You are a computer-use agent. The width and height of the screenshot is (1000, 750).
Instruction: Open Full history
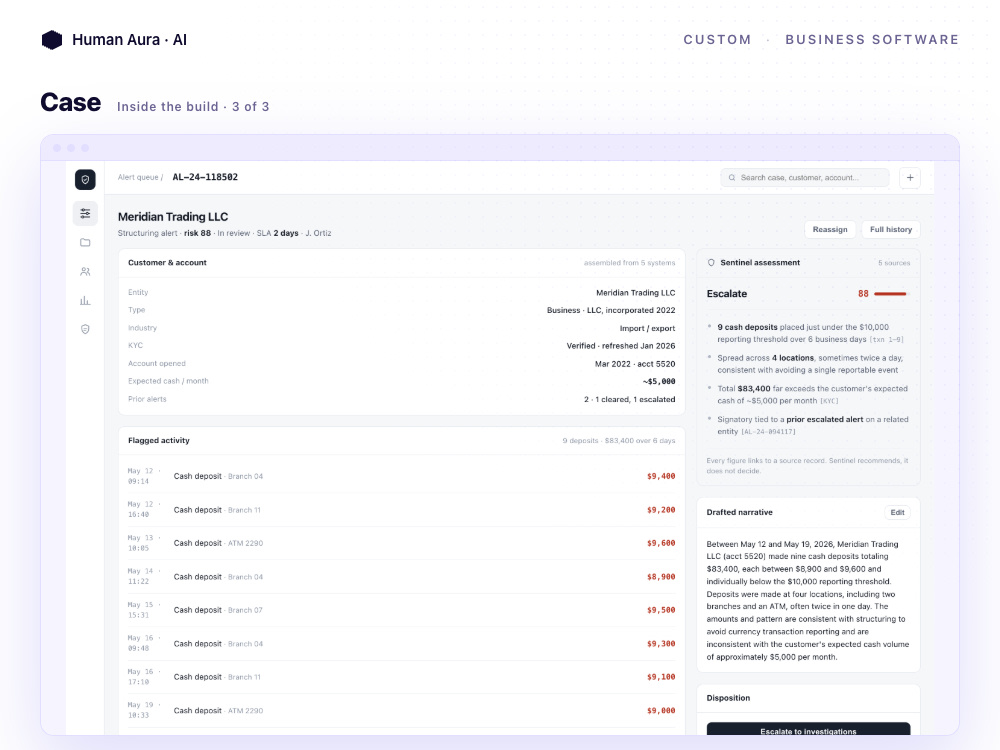pyautogui.click(x=891, y=230)
